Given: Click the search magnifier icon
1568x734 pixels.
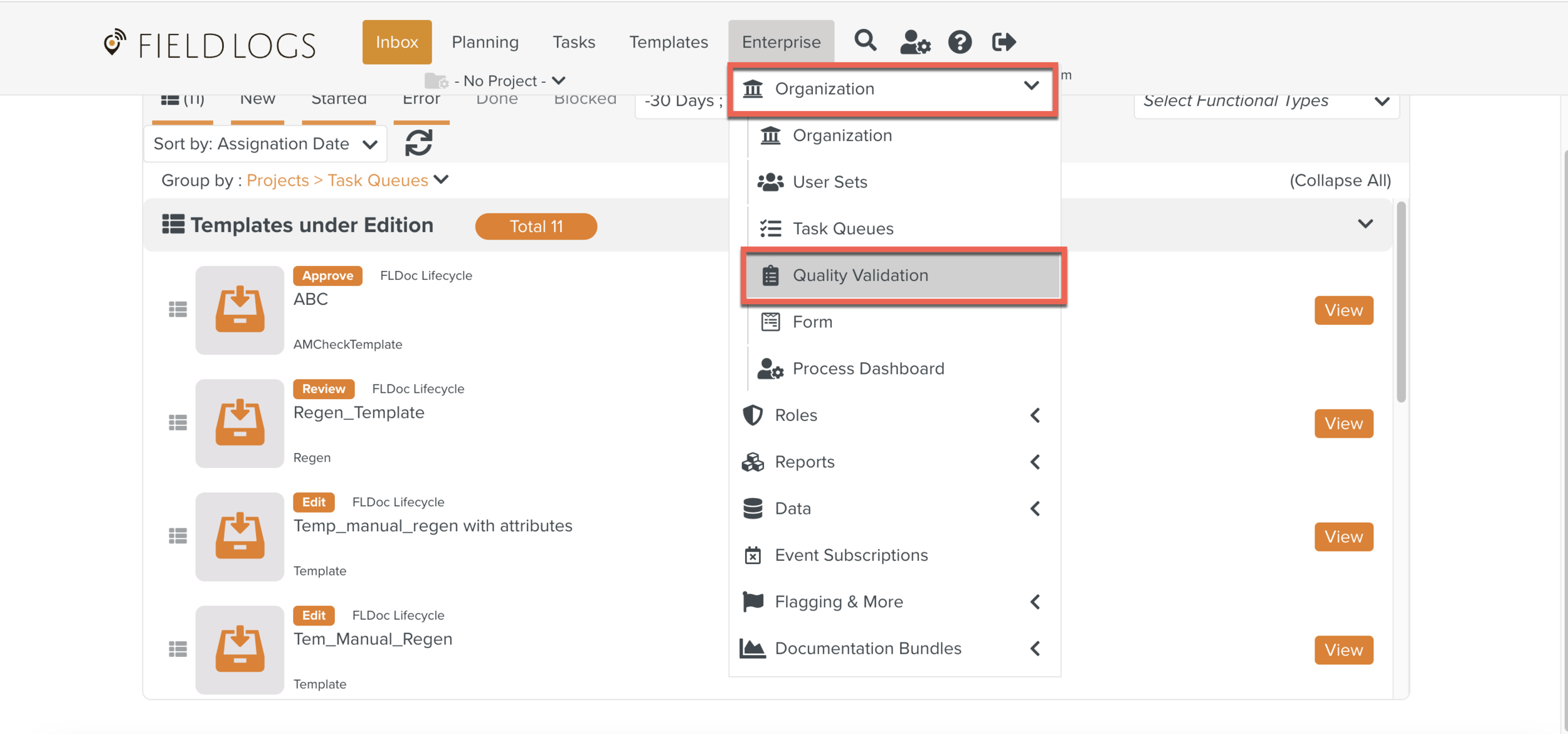Looking at the screenshot, I should [x=865, y=41].
